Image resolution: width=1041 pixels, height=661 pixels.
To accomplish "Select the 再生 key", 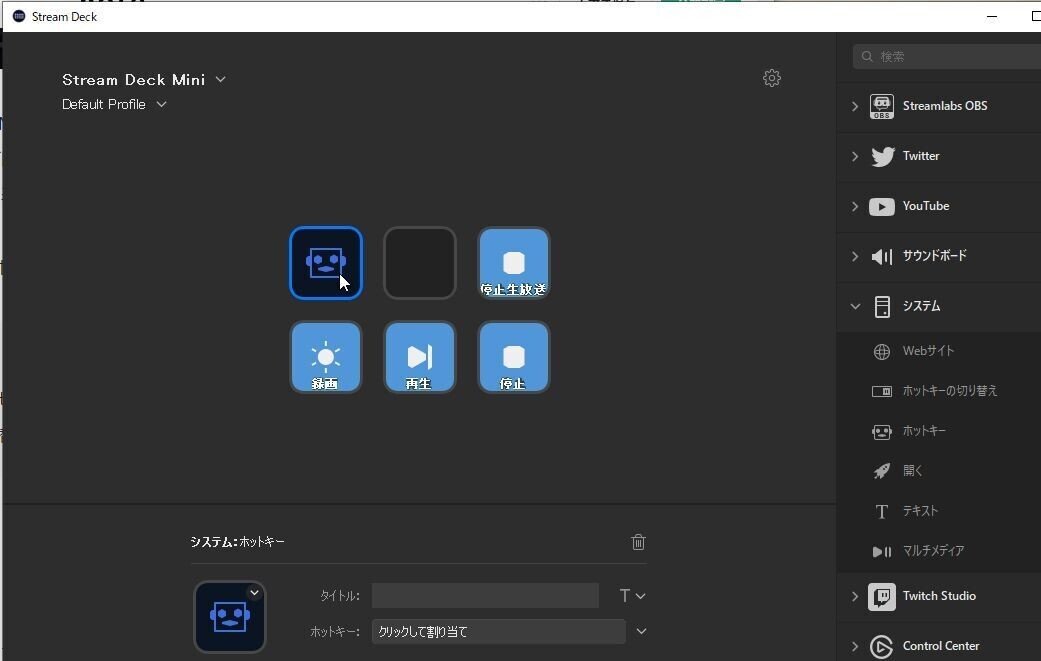I will [420, 357].
